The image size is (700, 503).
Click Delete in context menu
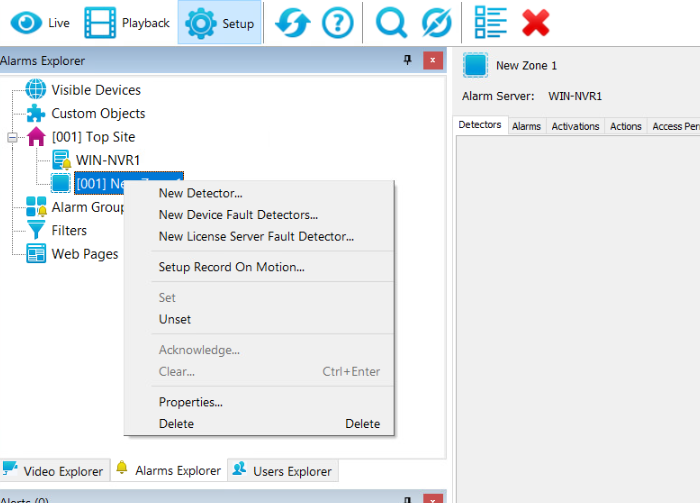point(259,424)
